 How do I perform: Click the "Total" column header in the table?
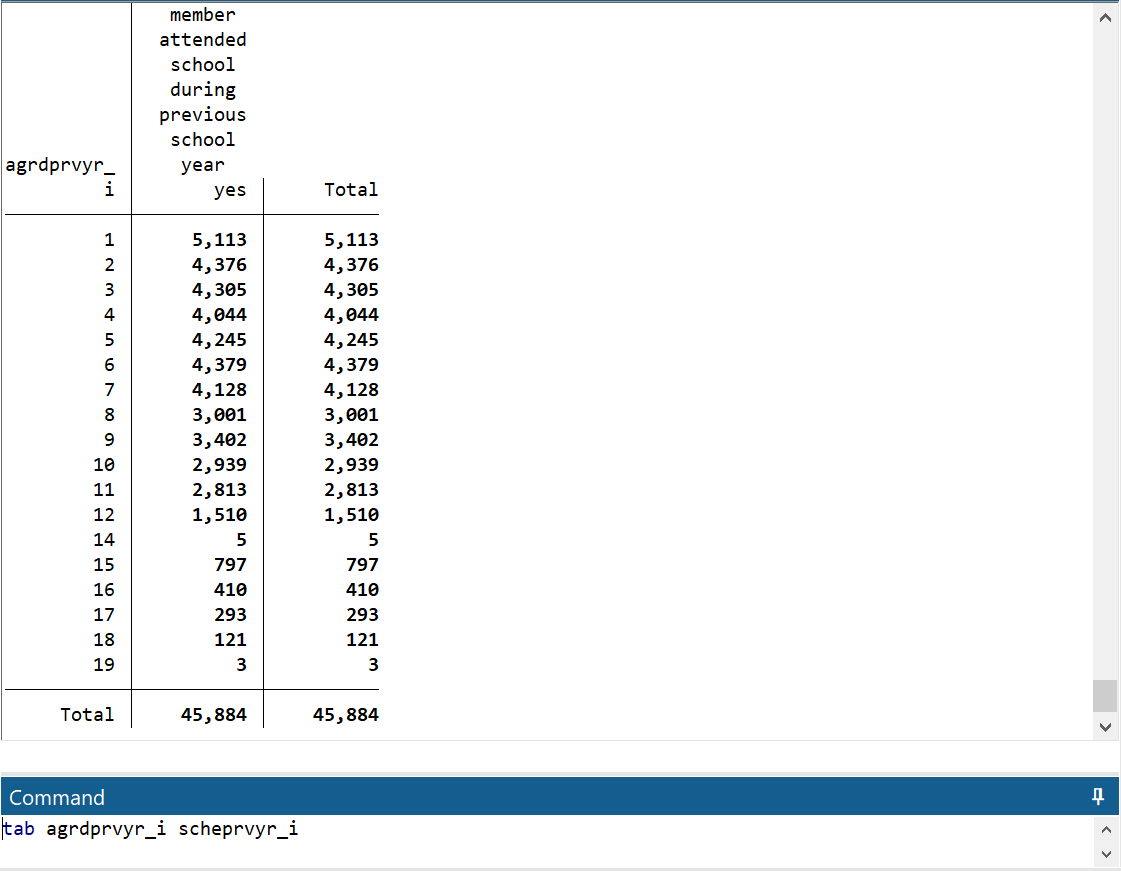coord(350,190)
